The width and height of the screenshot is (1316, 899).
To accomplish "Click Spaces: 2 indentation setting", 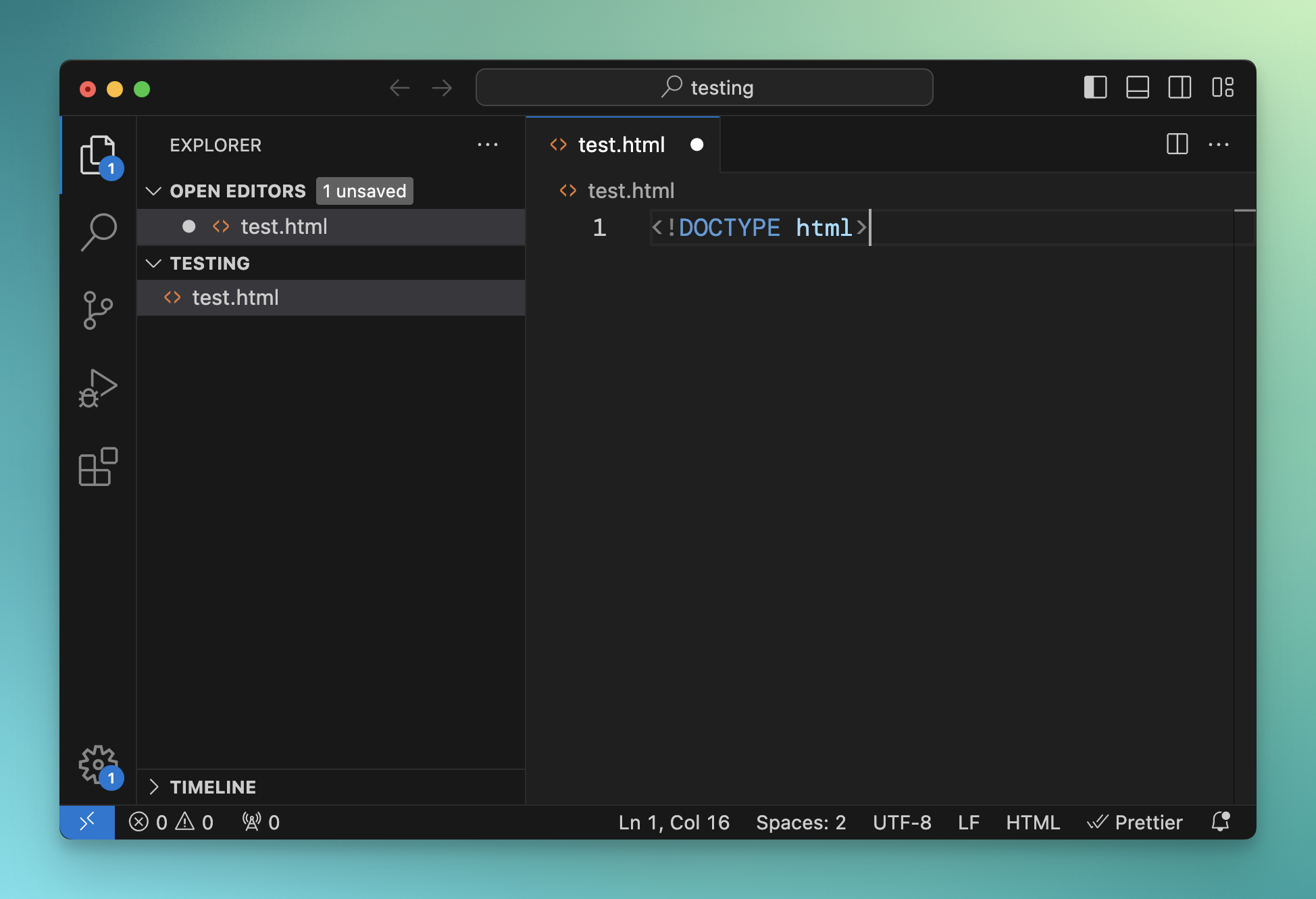I will [801, 822].
